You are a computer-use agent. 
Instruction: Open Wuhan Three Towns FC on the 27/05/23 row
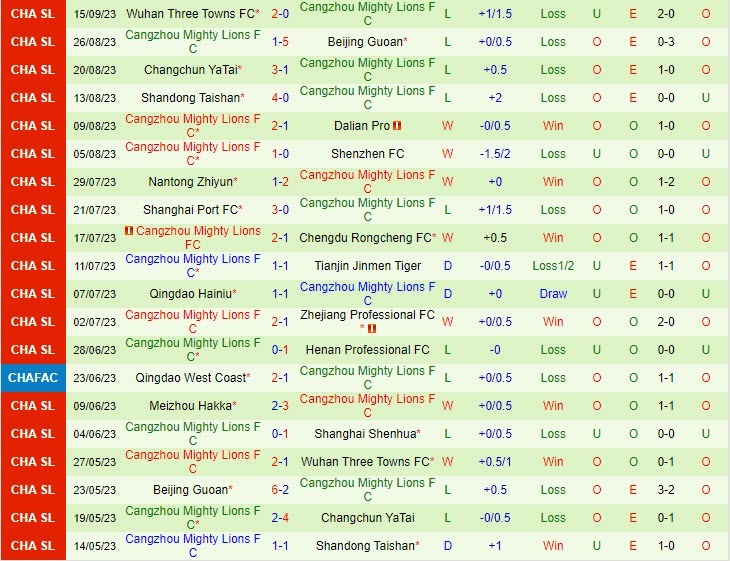pyautogui.click(x=365, y=462)
